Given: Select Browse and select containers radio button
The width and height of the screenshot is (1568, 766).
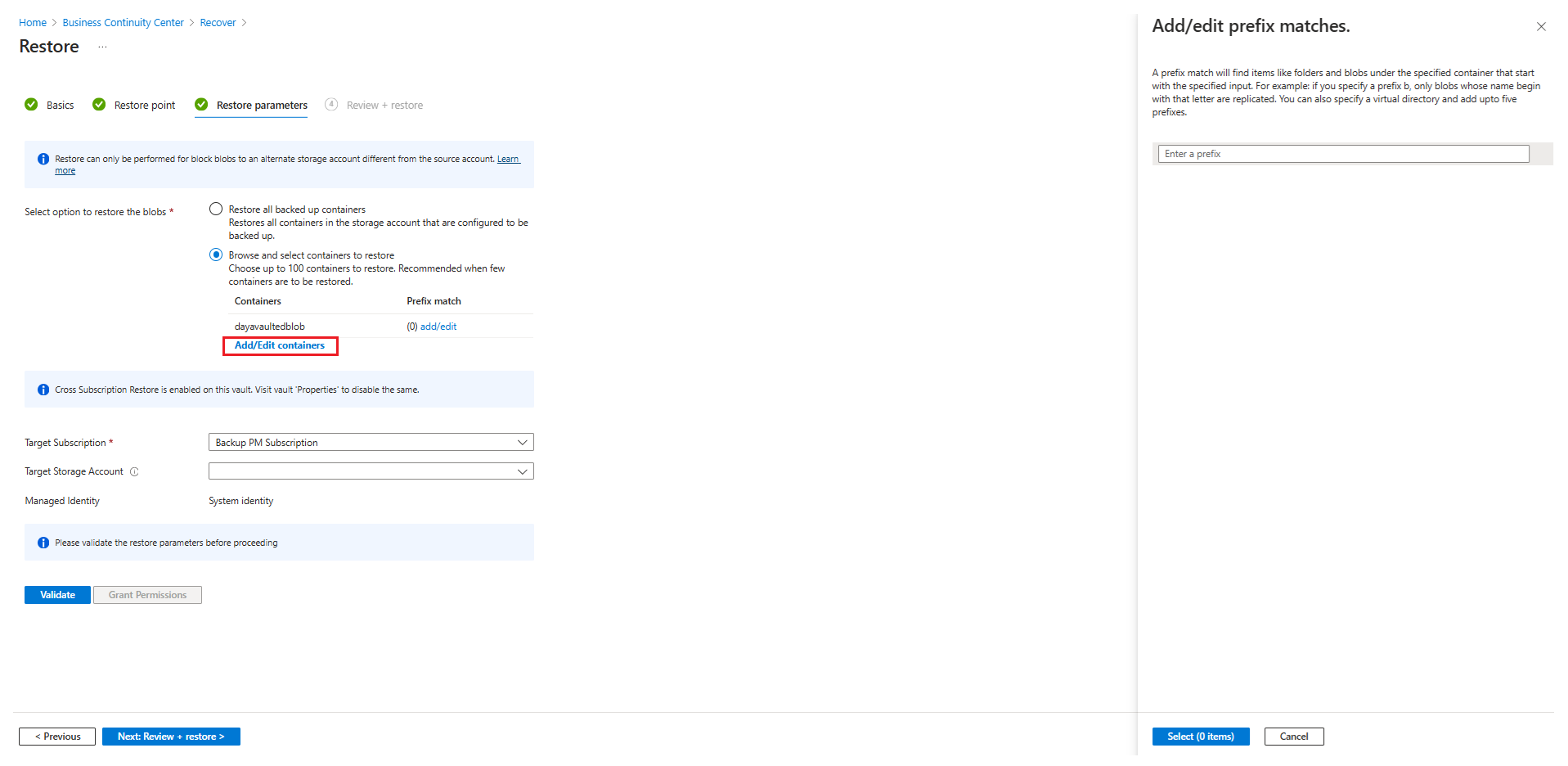Looking at the screenshot, I should (216, 255).
